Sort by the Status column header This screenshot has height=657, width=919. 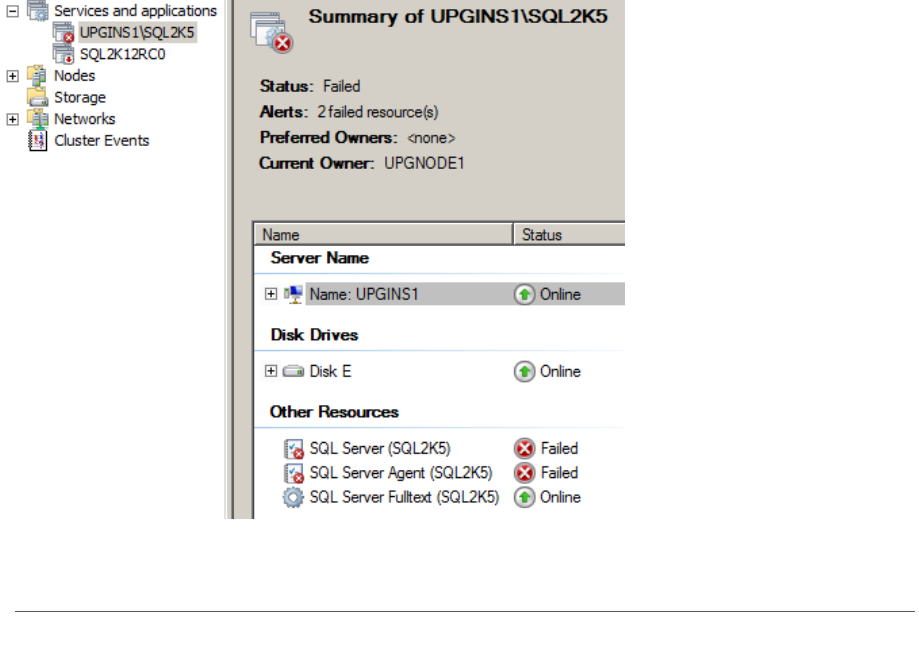[569, 234]
